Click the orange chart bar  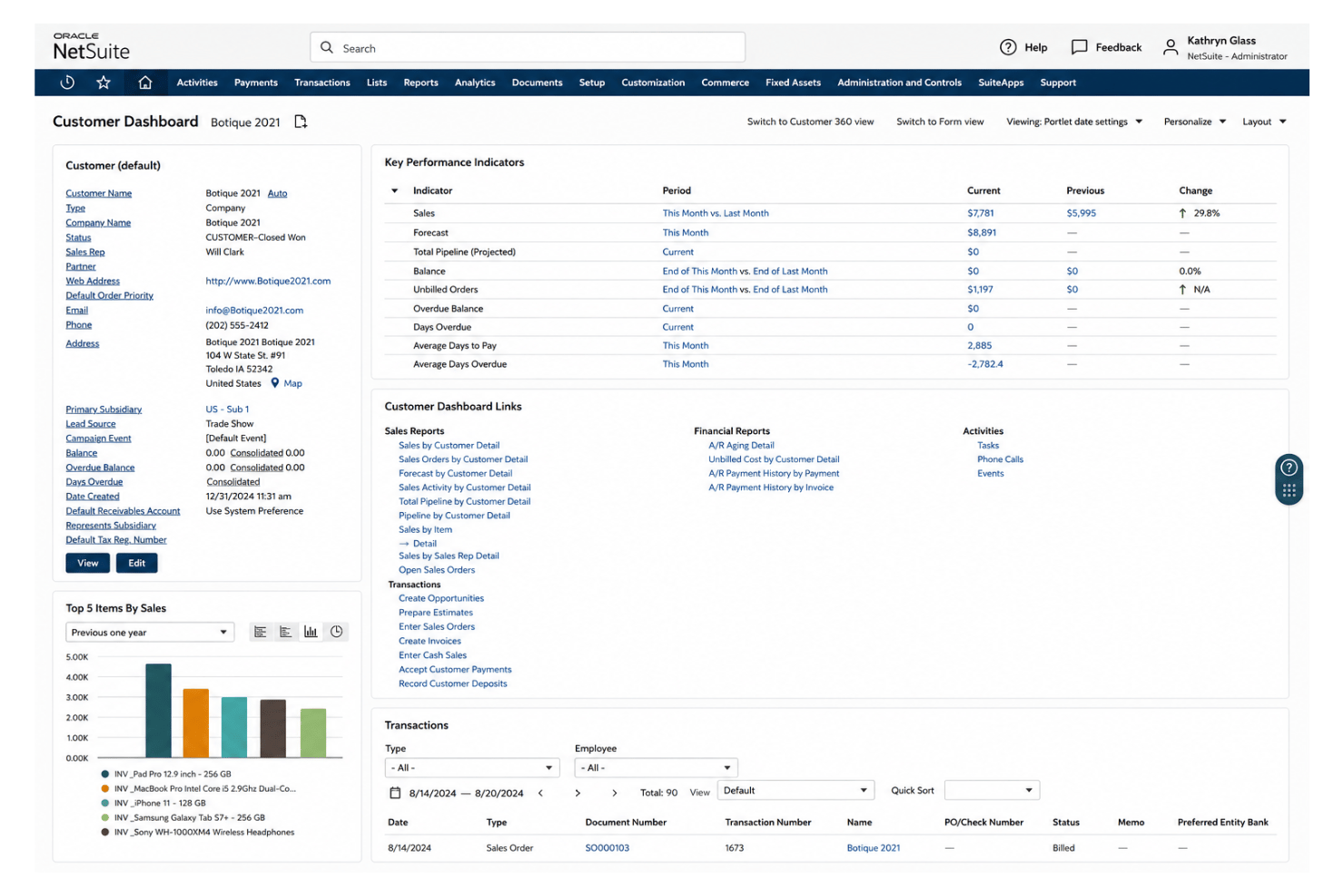(196, 723)
